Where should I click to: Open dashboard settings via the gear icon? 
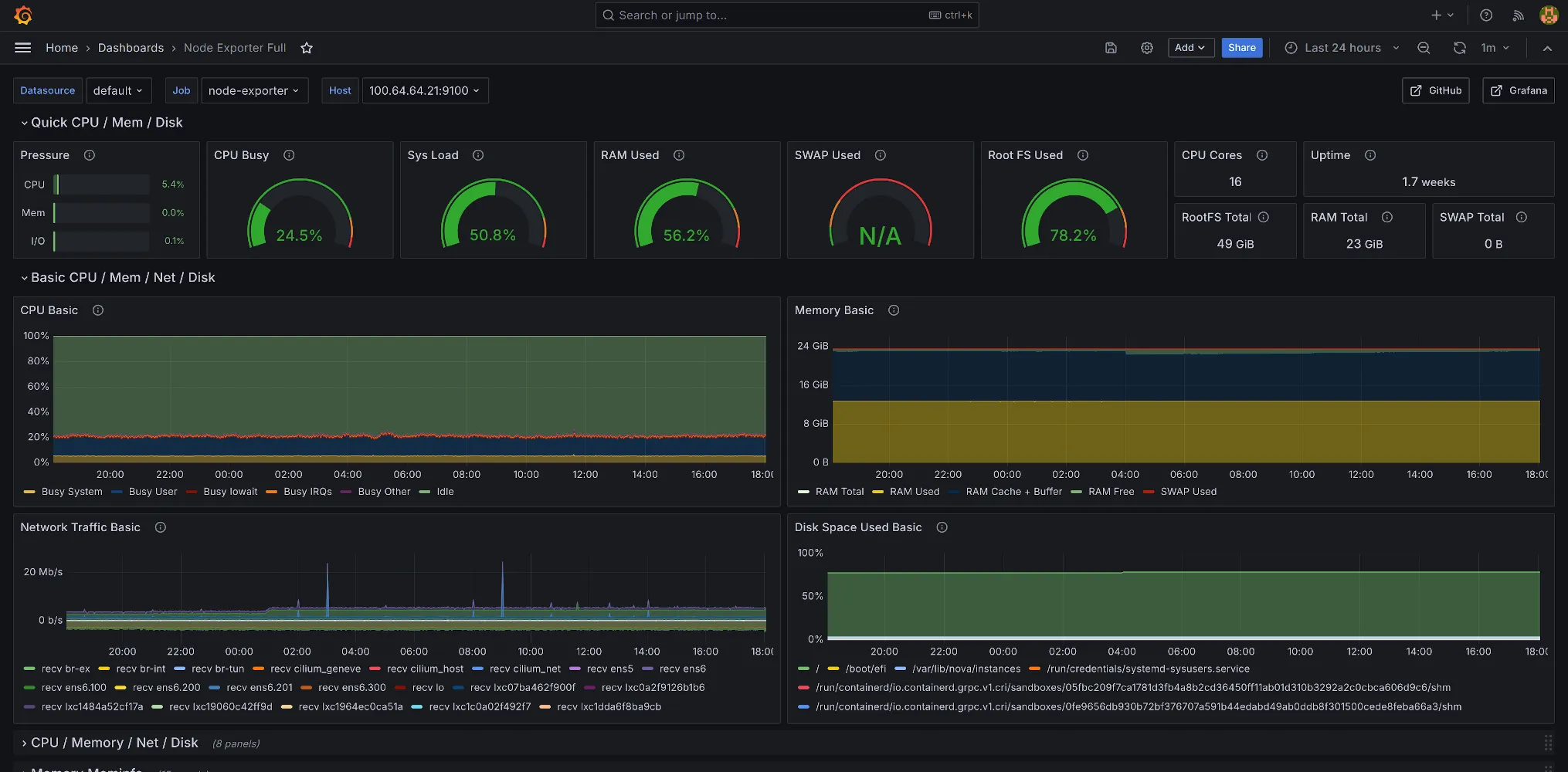(1147, 47)
